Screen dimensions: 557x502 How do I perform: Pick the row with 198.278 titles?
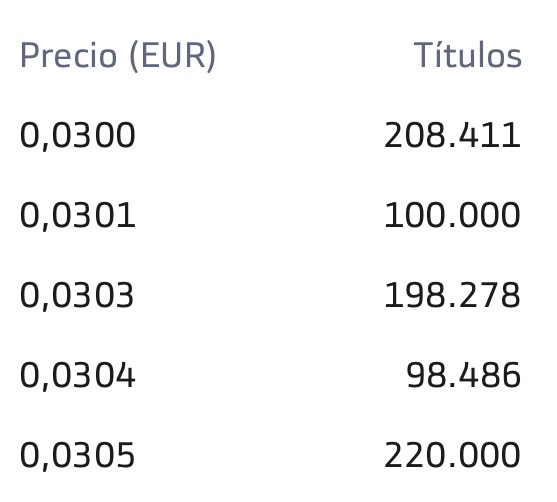coord(271,296)
